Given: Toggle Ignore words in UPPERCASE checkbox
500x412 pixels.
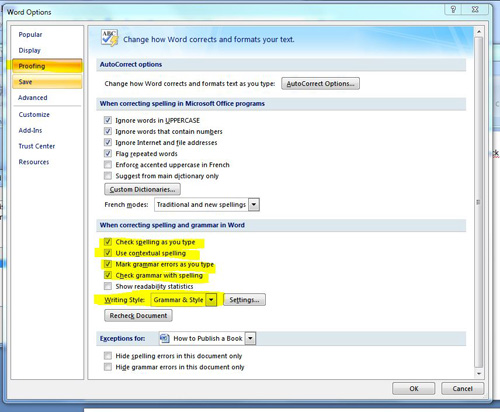Looking at the screenshot, I should point(108,120).
